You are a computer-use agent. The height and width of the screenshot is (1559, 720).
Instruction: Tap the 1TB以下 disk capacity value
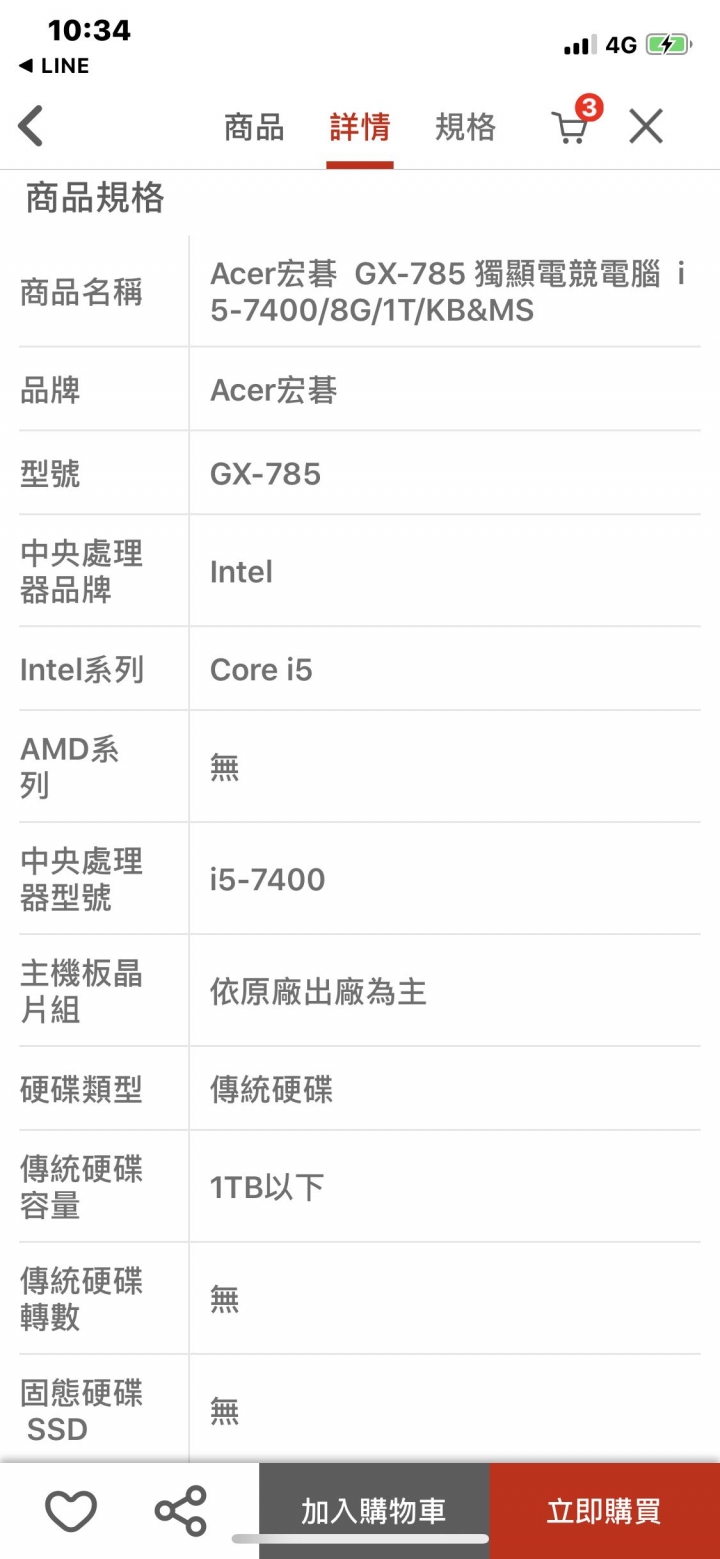click(x=267, y=1187)
